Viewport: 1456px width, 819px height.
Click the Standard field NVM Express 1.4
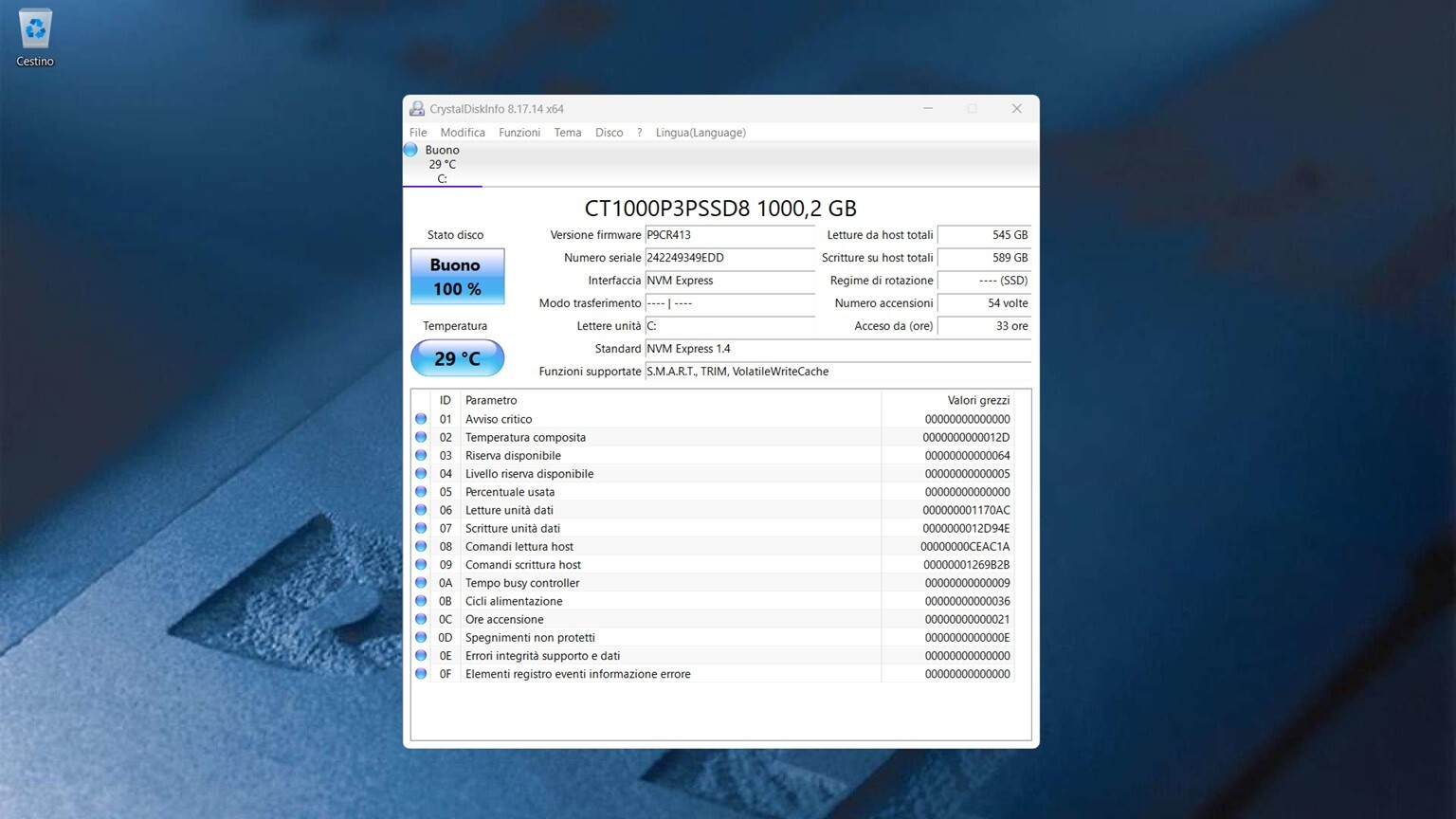coord(838,349)
